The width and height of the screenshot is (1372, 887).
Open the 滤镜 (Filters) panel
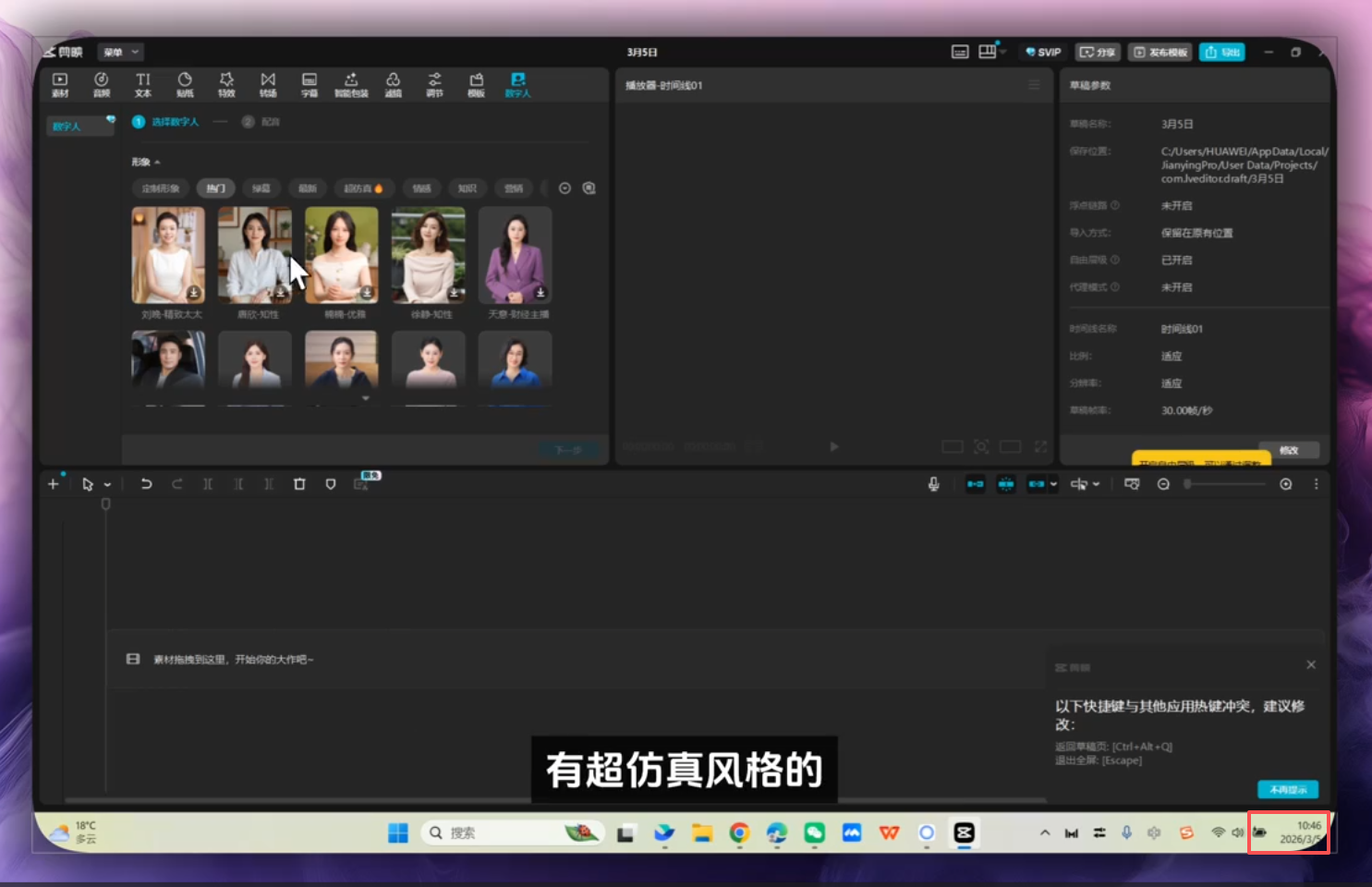coord(393,84)
